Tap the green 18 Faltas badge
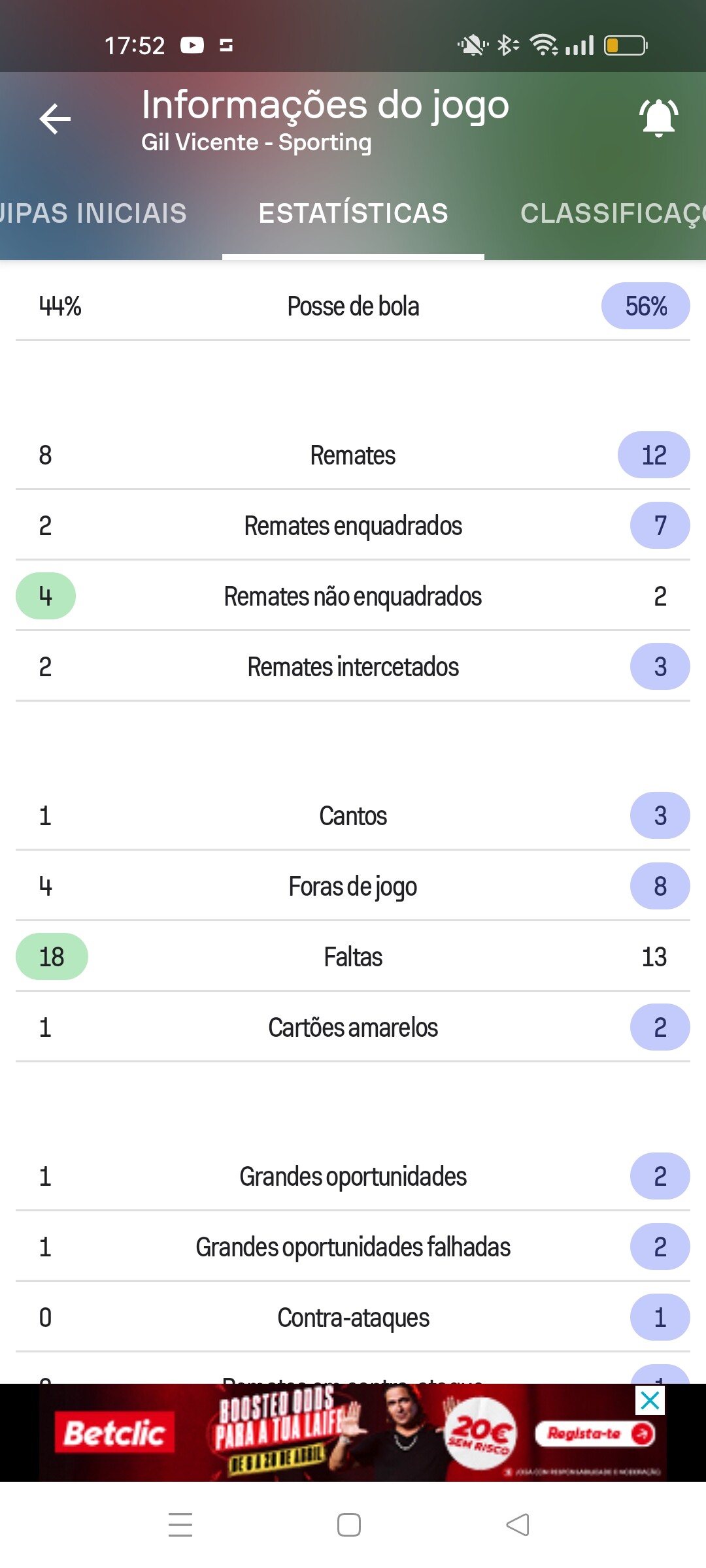This screenshot has height=1568, width=706. pyautogui.click(x=52, y=956)
